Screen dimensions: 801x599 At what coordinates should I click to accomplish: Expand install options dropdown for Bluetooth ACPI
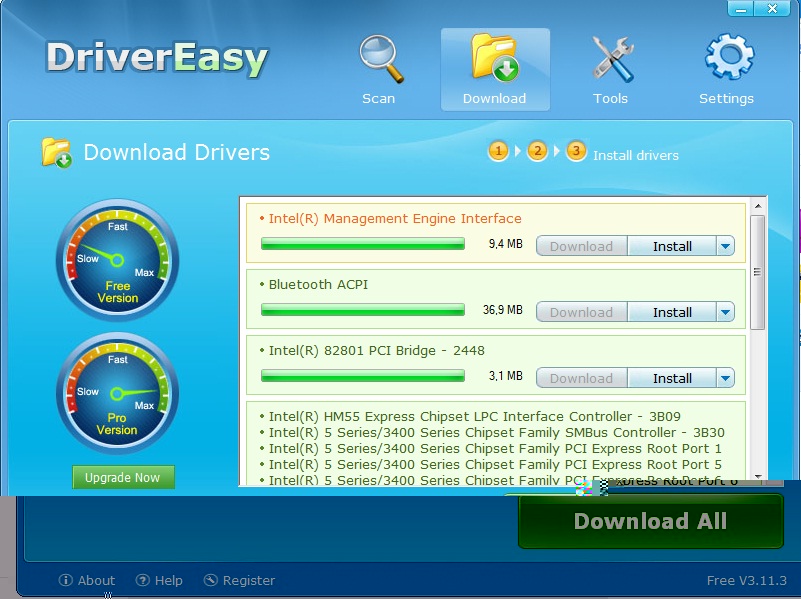point(725,312)
